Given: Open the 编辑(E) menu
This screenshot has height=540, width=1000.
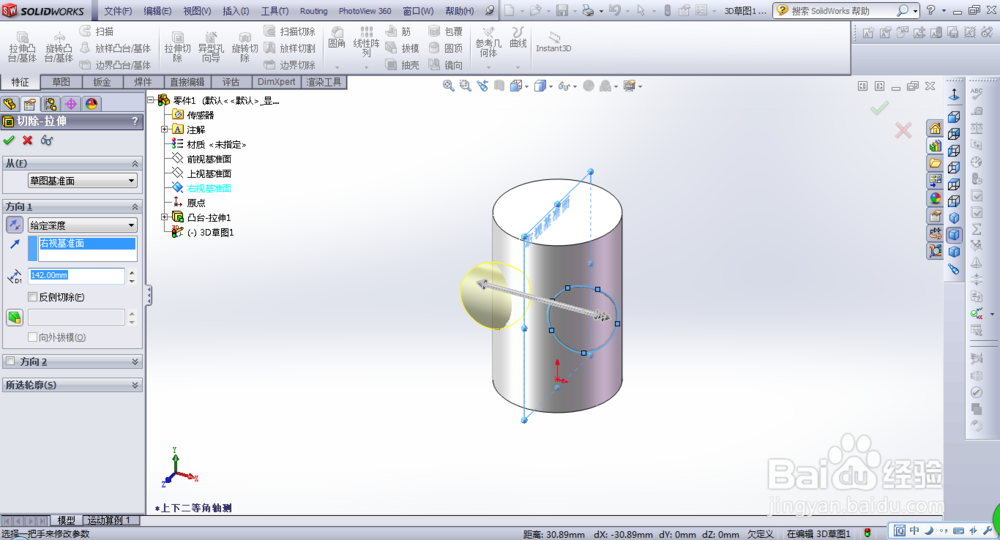Looking at the screenshot, I should pos(158,11).
